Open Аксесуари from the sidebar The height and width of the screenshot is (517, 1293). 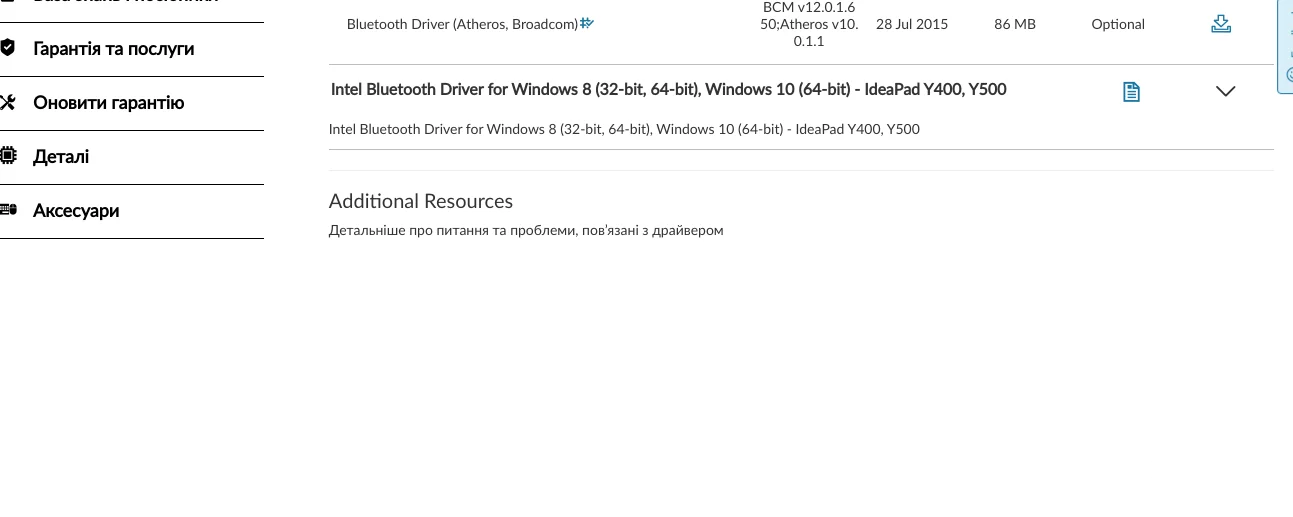click(x=76, y=210)
